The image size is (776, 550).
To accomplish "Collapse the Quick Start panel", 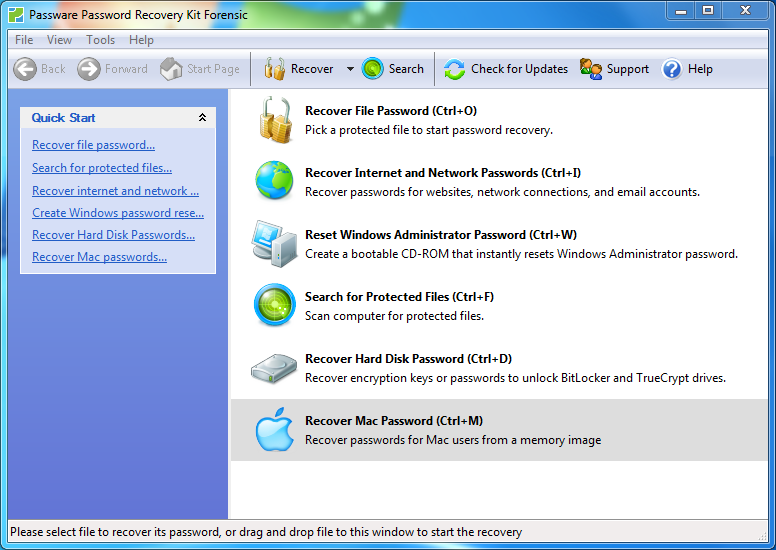I will click(203, 118).
